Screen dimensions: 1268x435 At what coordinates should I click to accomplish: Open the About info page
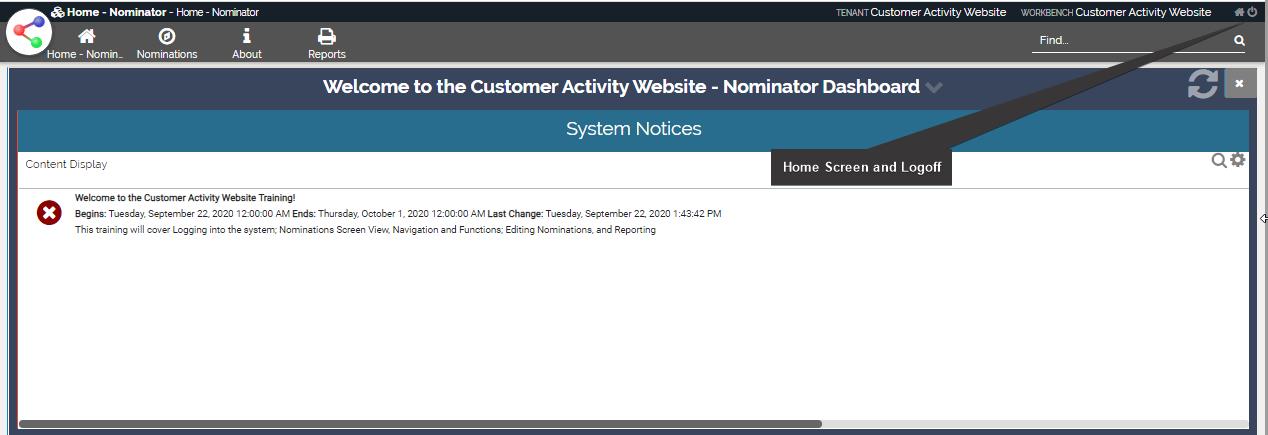tap(247, 43)
